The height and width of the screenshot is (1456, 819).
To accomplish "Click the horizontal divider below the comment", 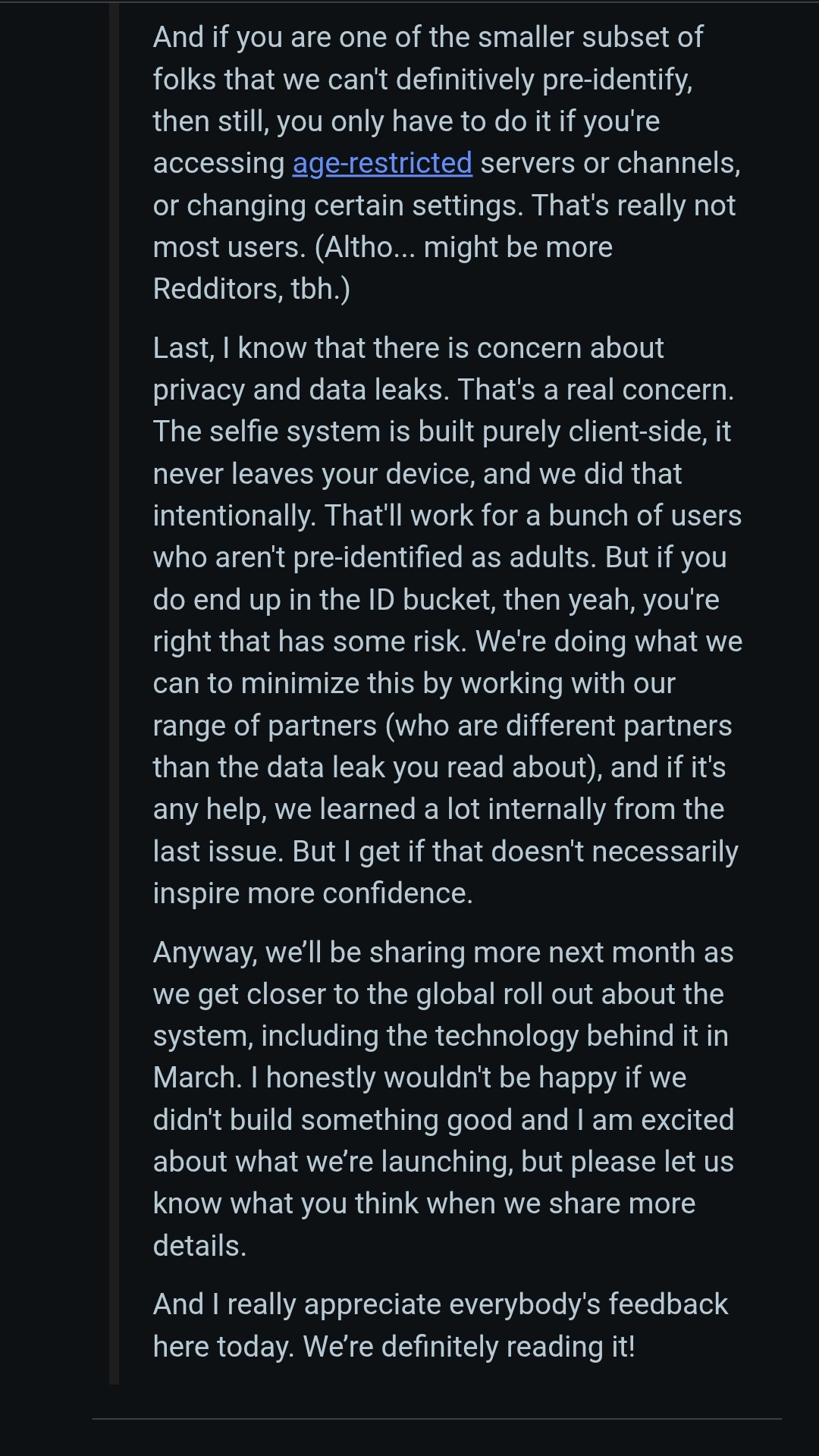I will pos(437,1418).
